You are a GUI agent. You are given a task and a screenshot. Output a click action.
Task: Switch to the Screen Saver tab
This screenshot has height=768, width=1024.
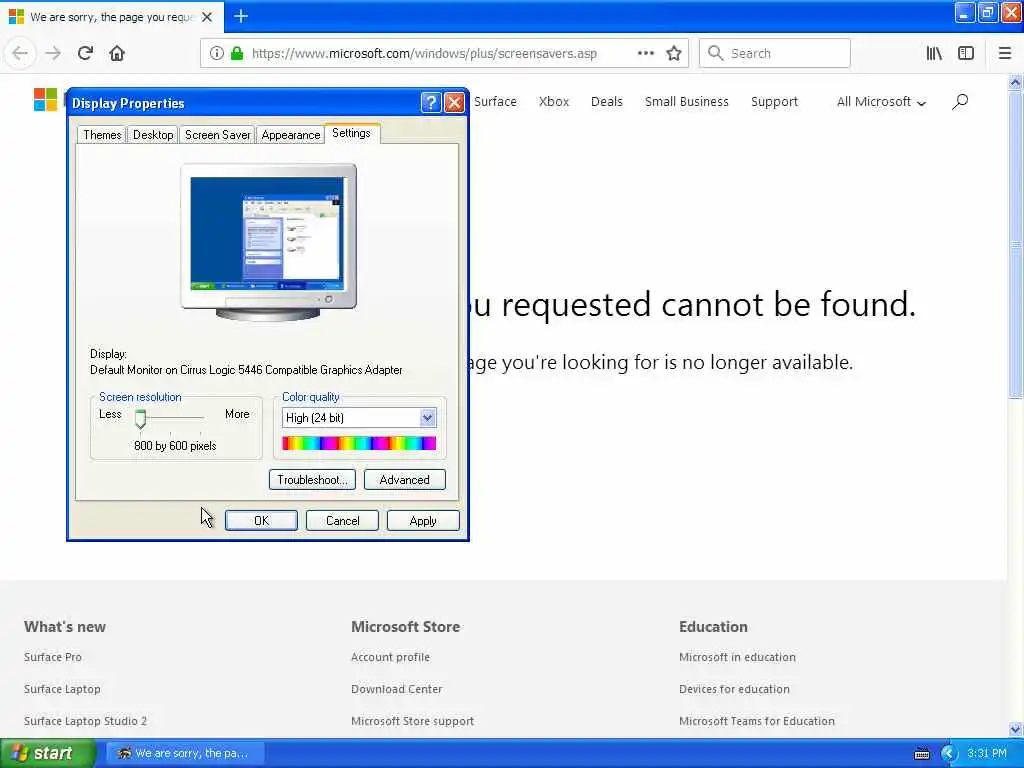[x=217, y=135]
